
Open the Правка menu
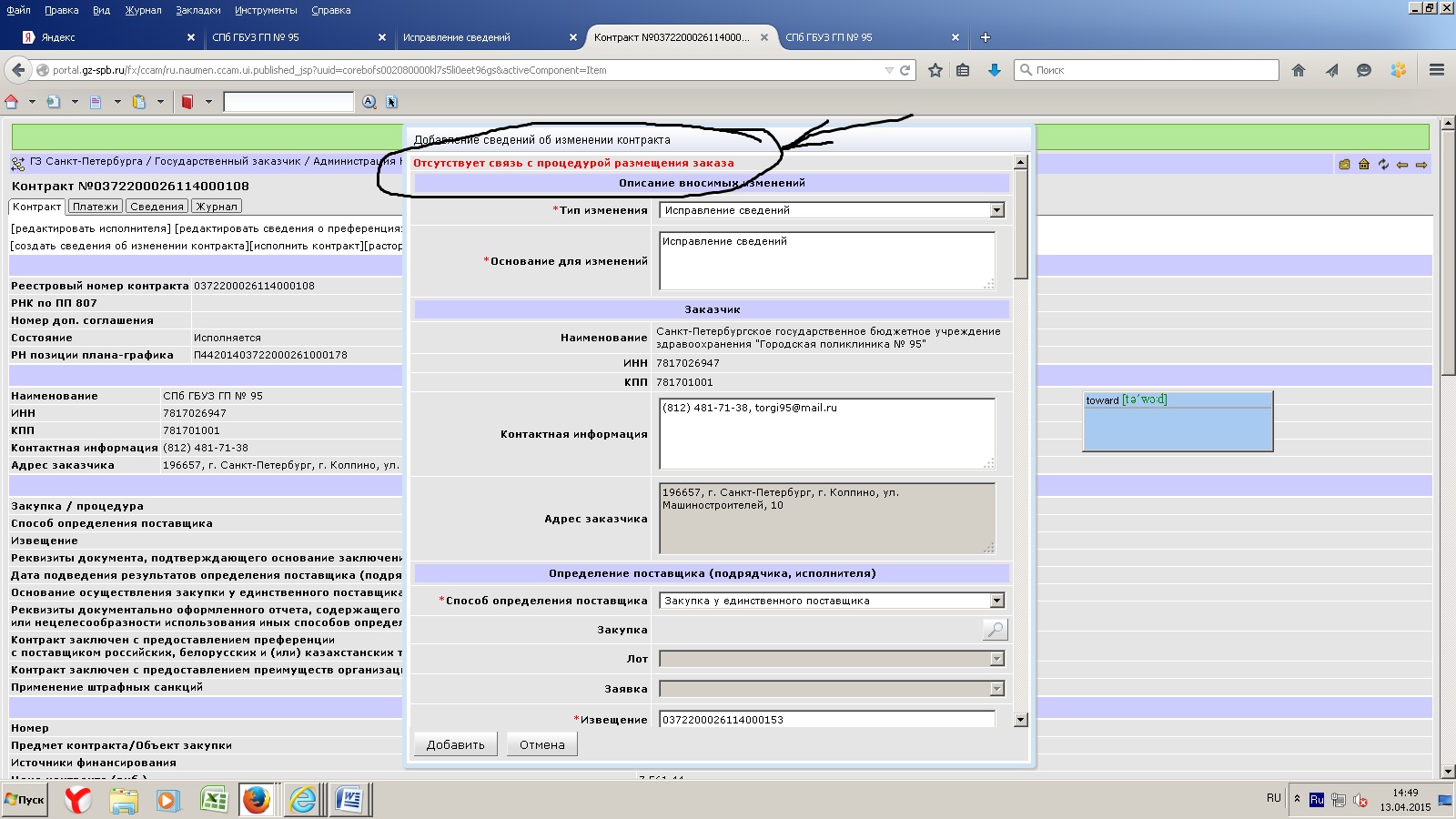pos(61,10)
